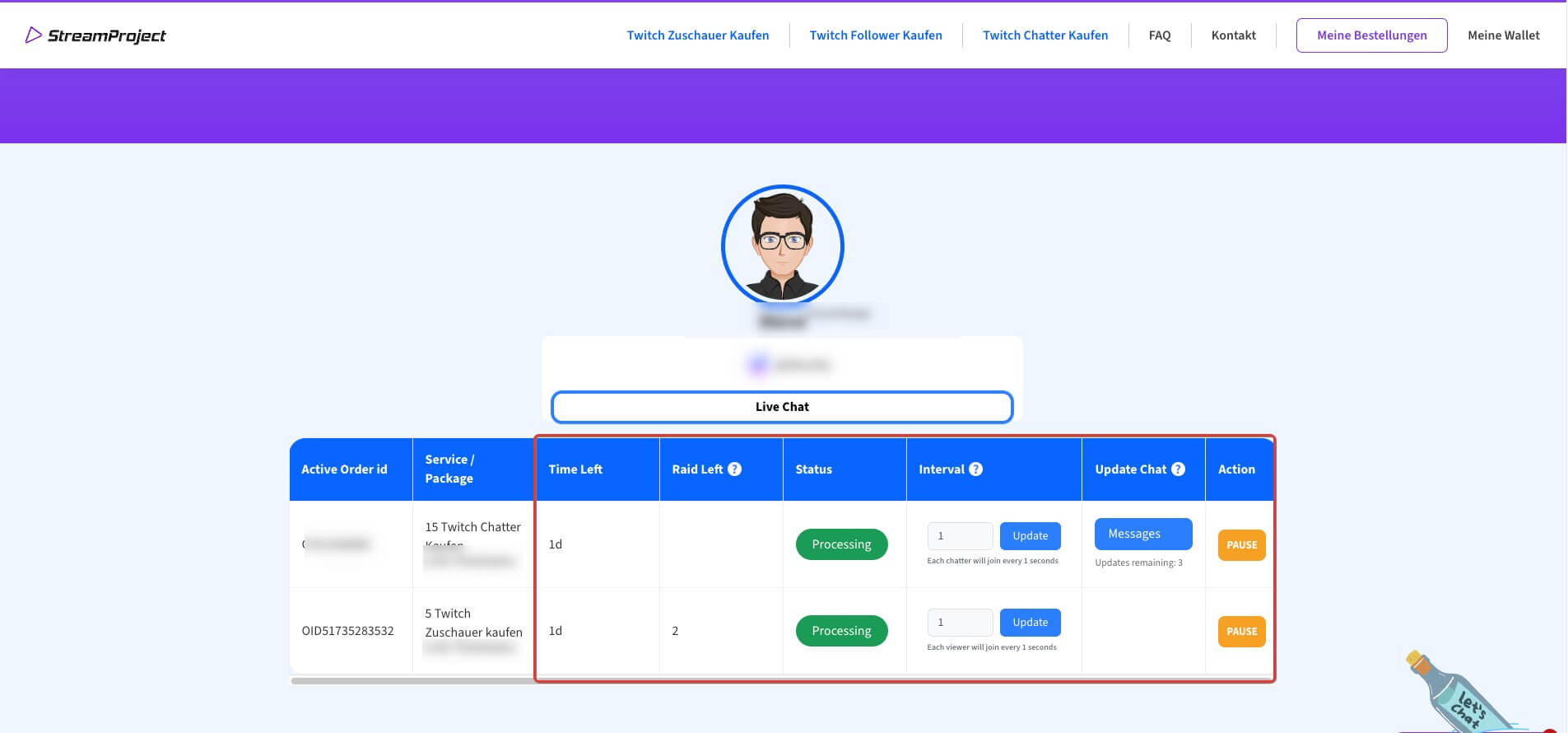
Task: Open Update Chat help question mark
Action: (x=1179, y=469)
